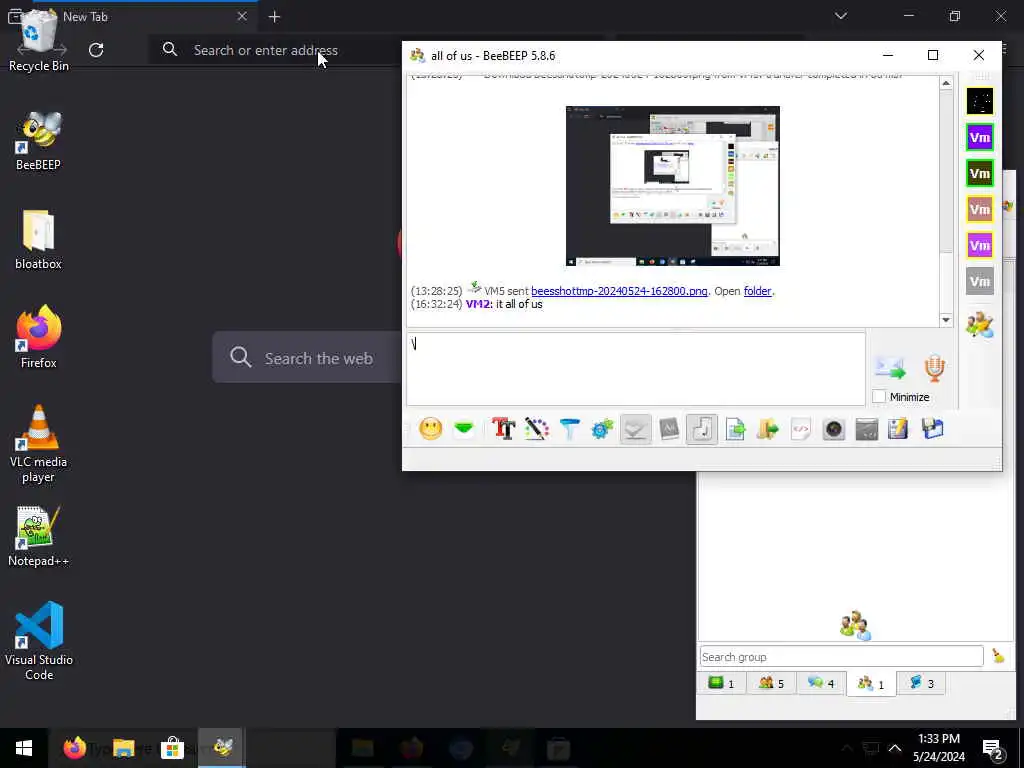Viewport: 1024px width, 768px height.
Task: Open the font style TT icon
Action: (x=504, y=429)
